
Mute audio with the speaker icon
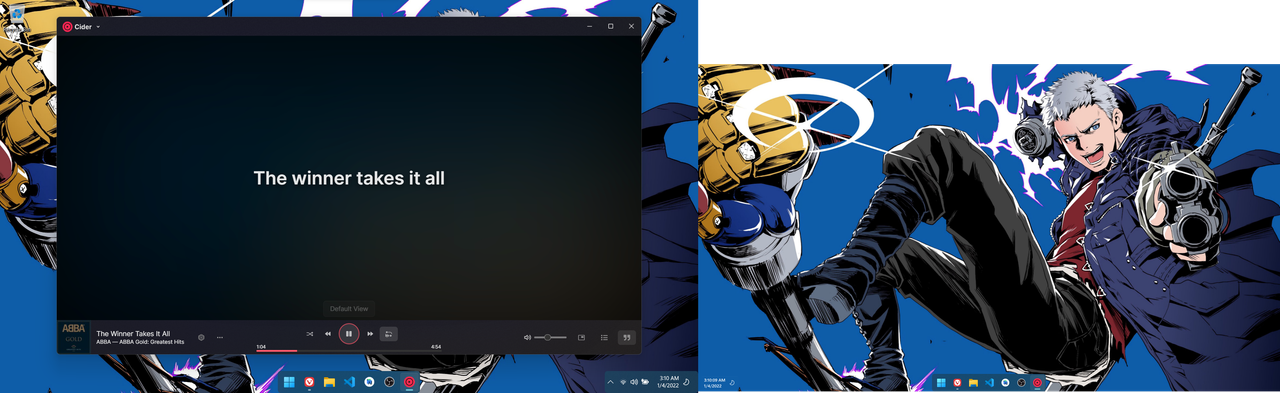(x=527, y=337)
